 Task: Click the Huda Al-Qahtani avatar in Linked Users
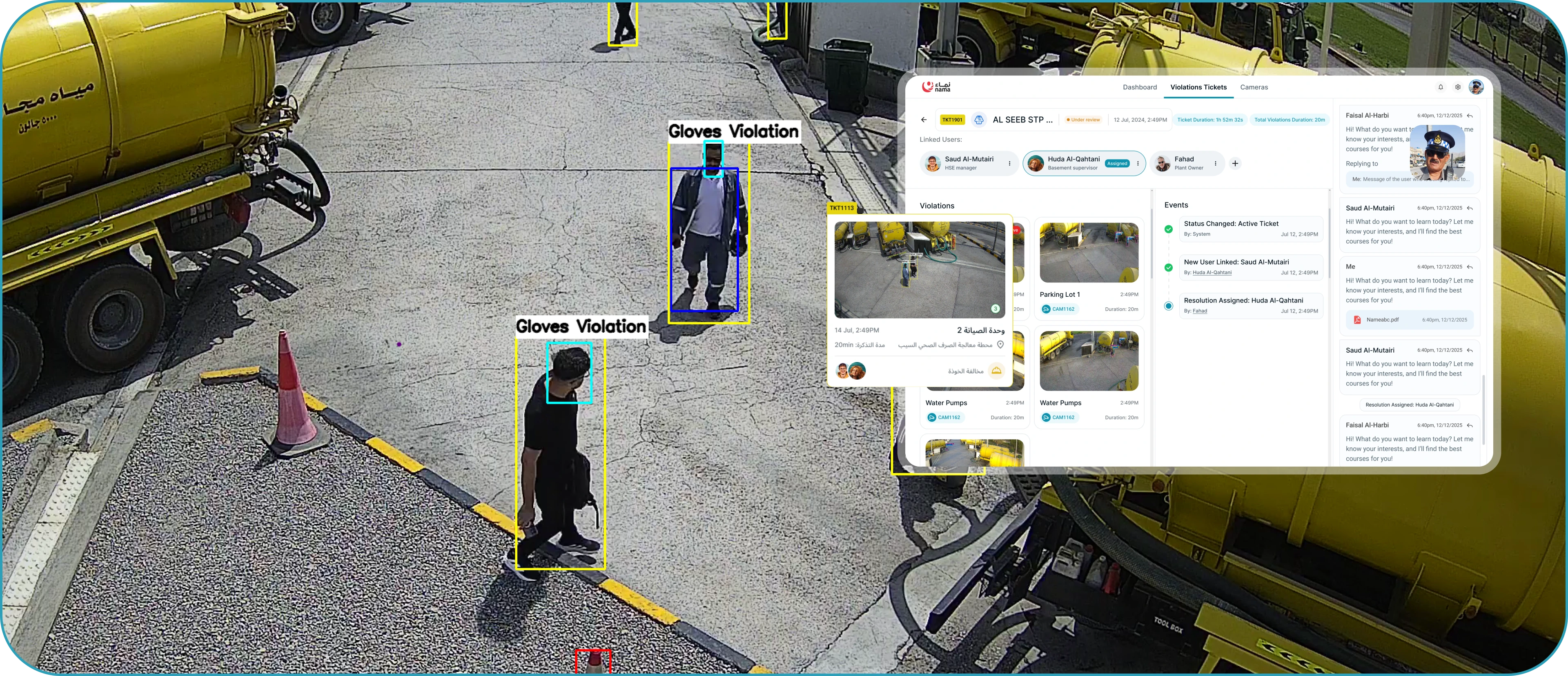tap(1036, 163)
